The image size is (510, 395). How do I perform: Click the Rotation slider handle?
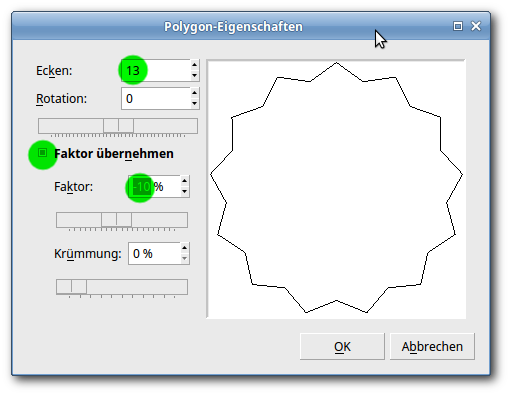(x=118, y=126)
